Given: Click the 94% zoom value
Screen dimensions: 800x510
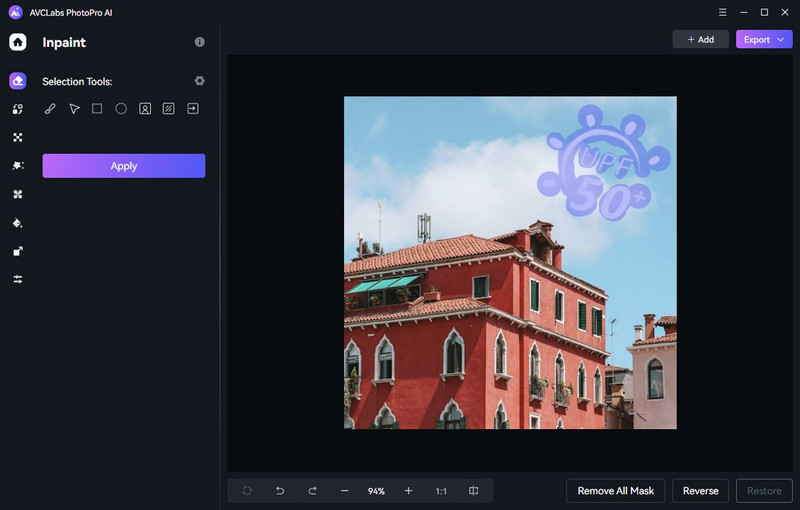Looking at the screenshot, I should pyautogui.click(x=376, y=491).
